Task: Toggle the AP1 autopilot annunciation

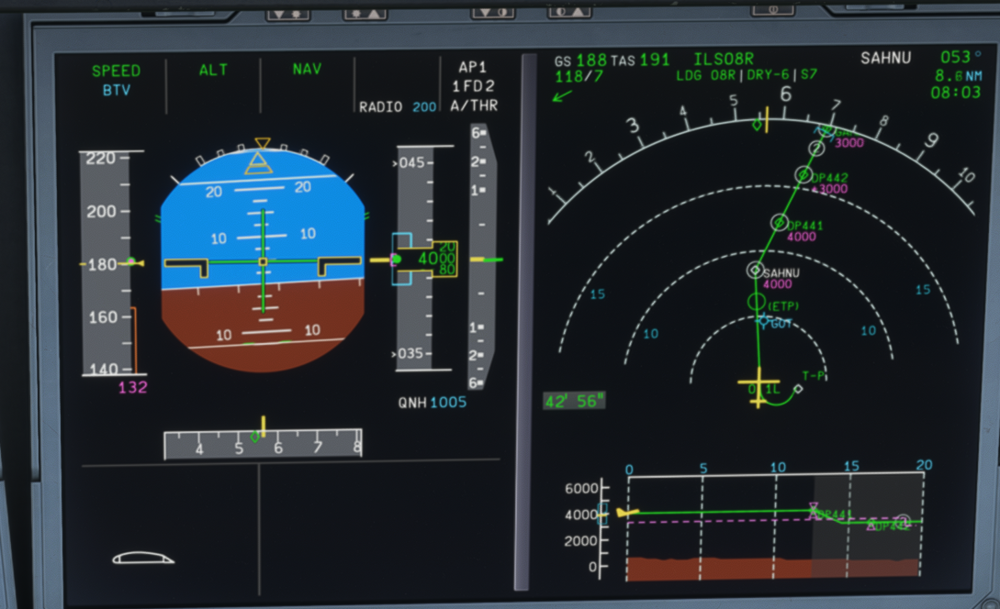Action: [472, 67]
